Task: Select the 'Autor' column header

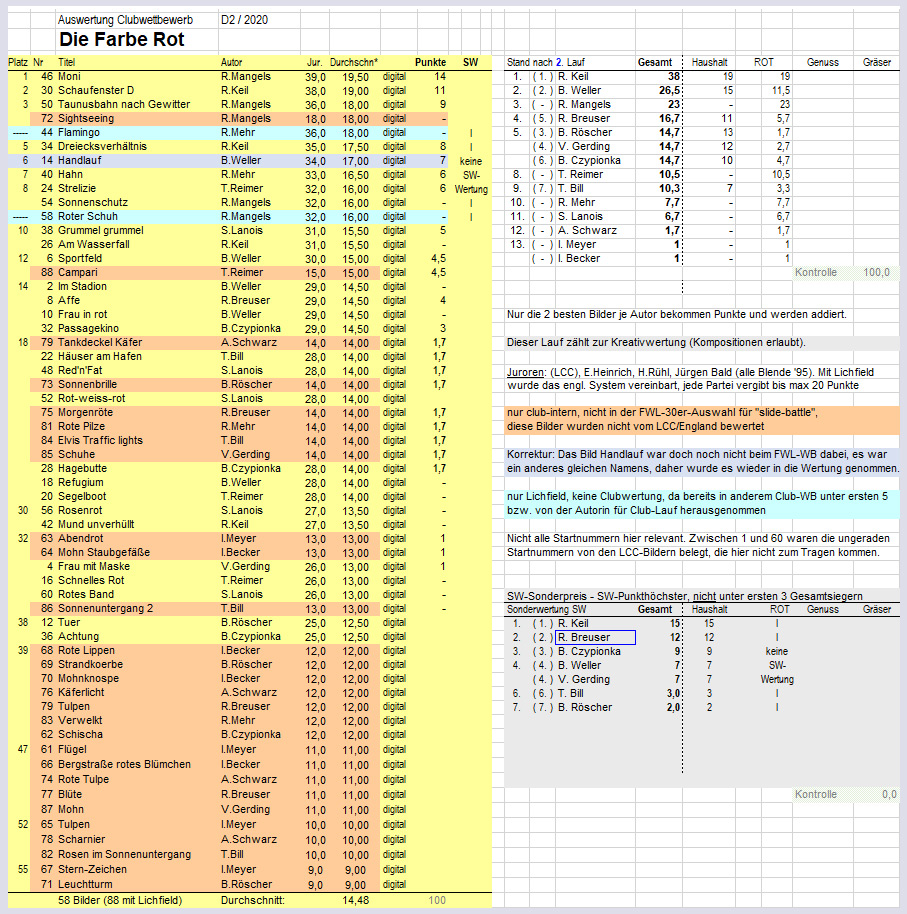Action: coord(231,62)
